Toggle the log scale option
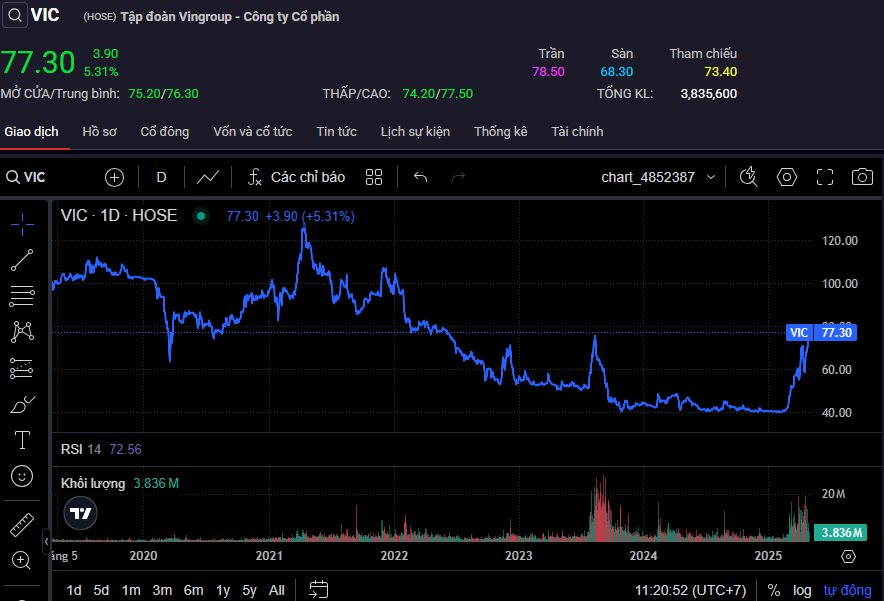Viewport: 884px width, 601px height. point(802,590)
